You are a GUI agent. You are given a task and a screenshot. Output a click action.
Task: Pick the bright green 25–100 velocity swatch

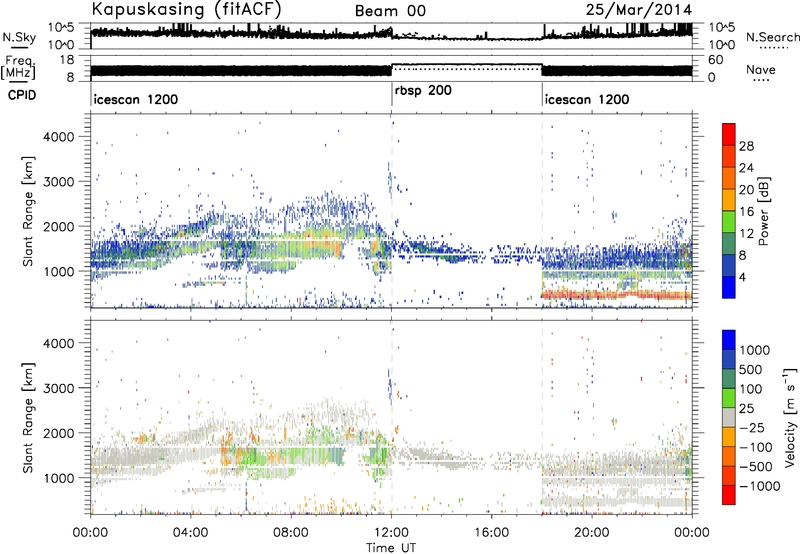[729, 399]
